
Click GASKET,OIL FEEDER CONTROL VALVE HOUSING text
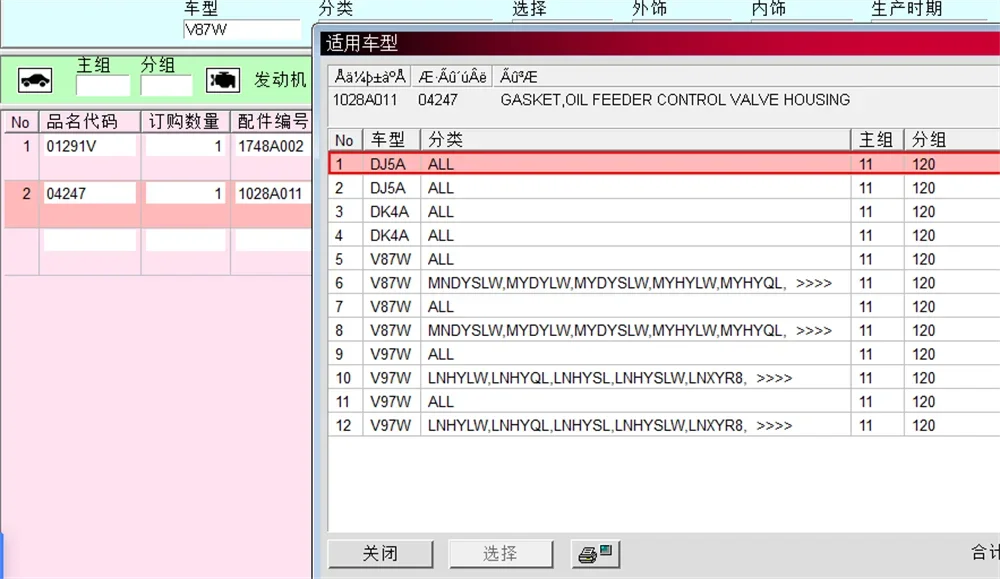675,99
